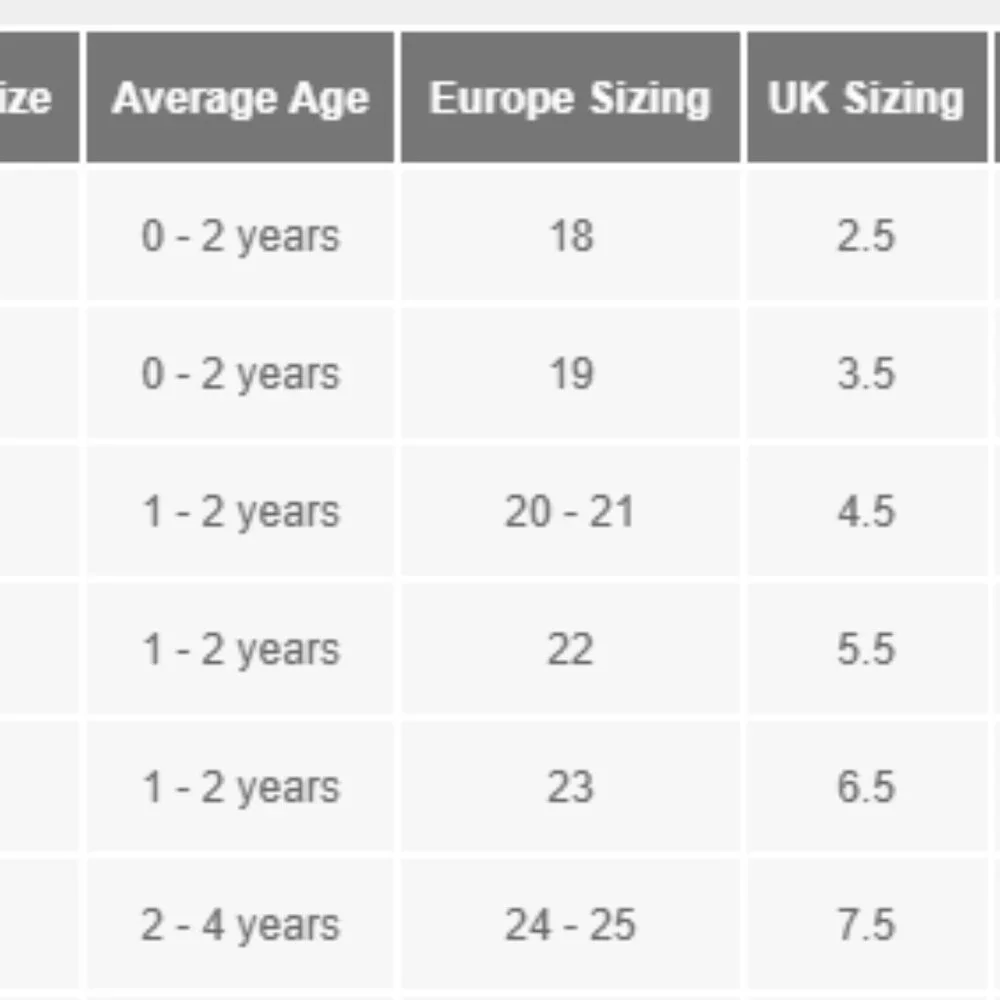Click the UK size 5.5 cell
This screenshot has height=1000, width=1000.
866,650
